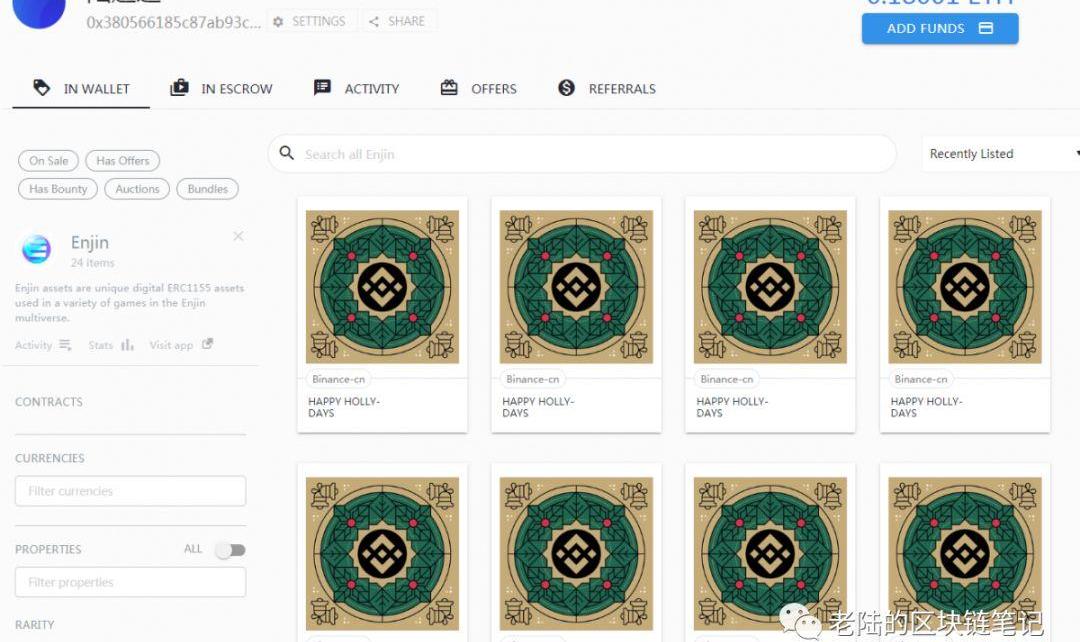Open the Enjin Activity link in sidebar
The height and width of the screenshot is (642, 1080).
coord(43,345)
